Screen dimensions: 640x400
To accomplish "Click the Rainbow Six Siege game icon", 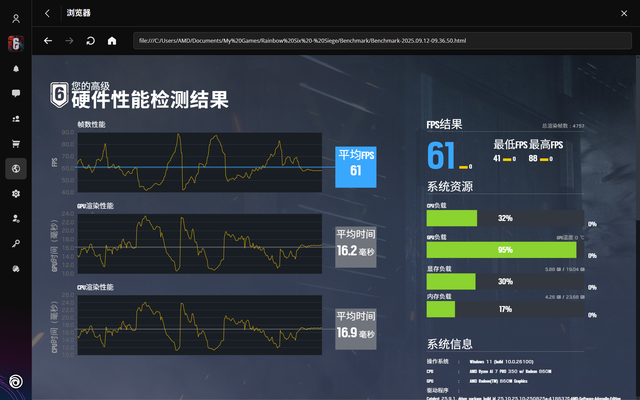I will 16,43.
